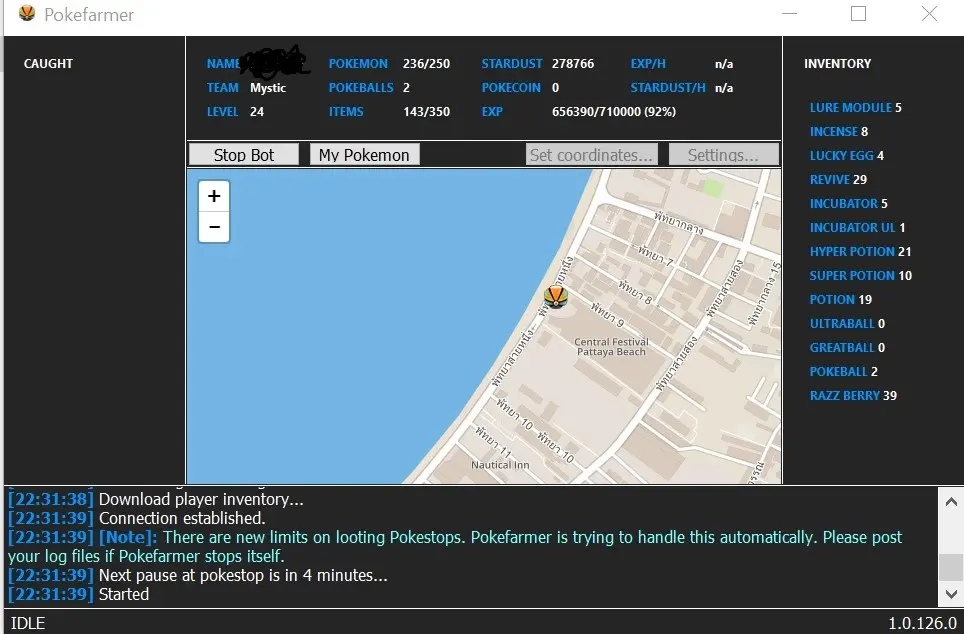Click the IDLE status bar text
The height and width of the screenshot is (634, 964).
28,623
